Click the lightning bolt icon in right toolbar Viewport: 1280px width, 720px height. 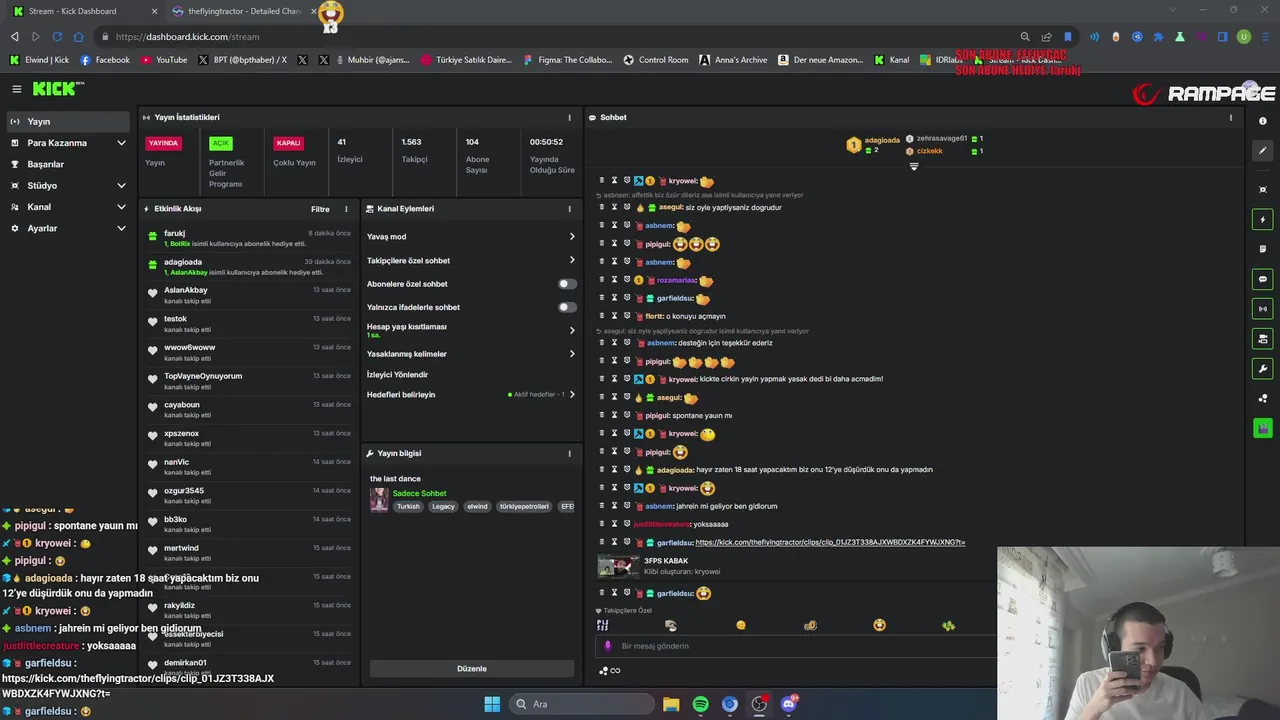click(x=1263, y=220)
